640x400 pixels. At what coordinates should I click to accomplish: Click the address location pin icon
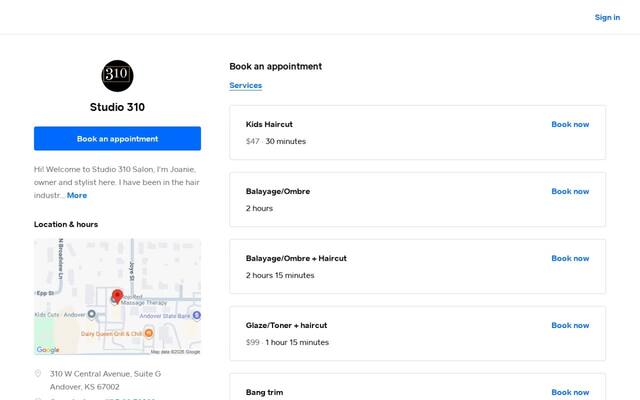point(38,373)
